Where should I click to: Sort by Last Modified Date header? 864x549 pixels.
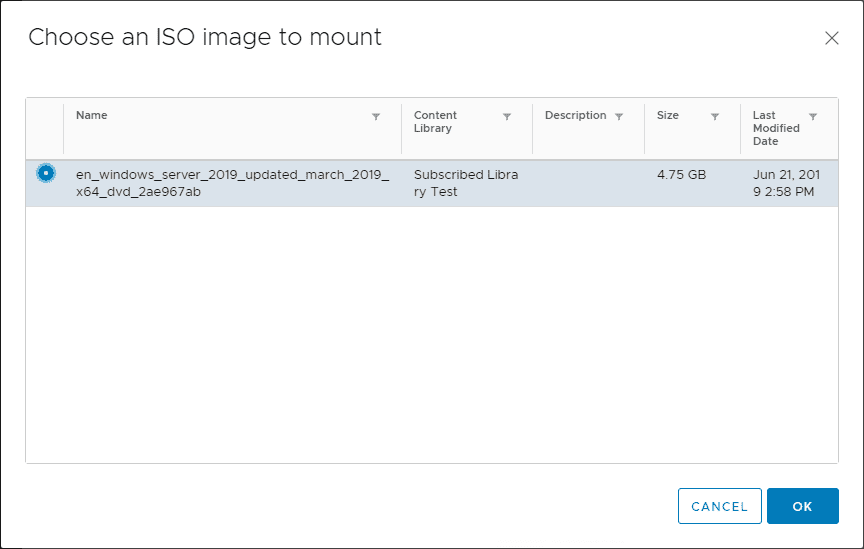pyautogui.click(x=776, y=128)
